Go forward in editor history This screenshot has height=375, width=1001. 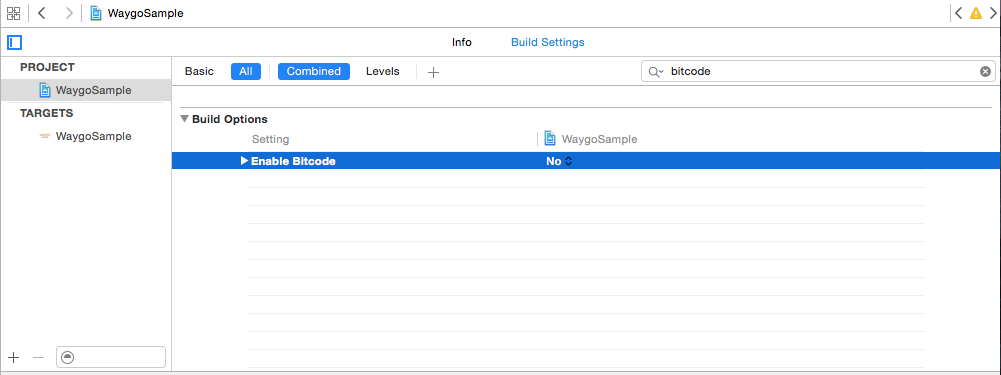tap(69, 13)
